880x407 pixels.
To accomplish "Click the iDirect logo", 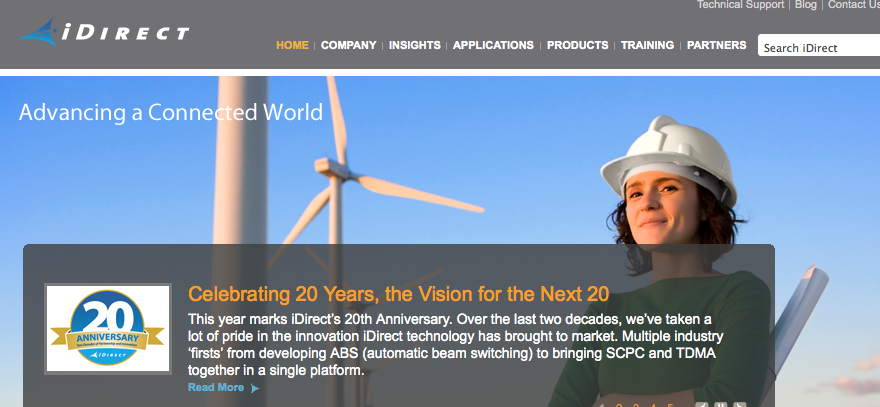I will click(103, 32).
